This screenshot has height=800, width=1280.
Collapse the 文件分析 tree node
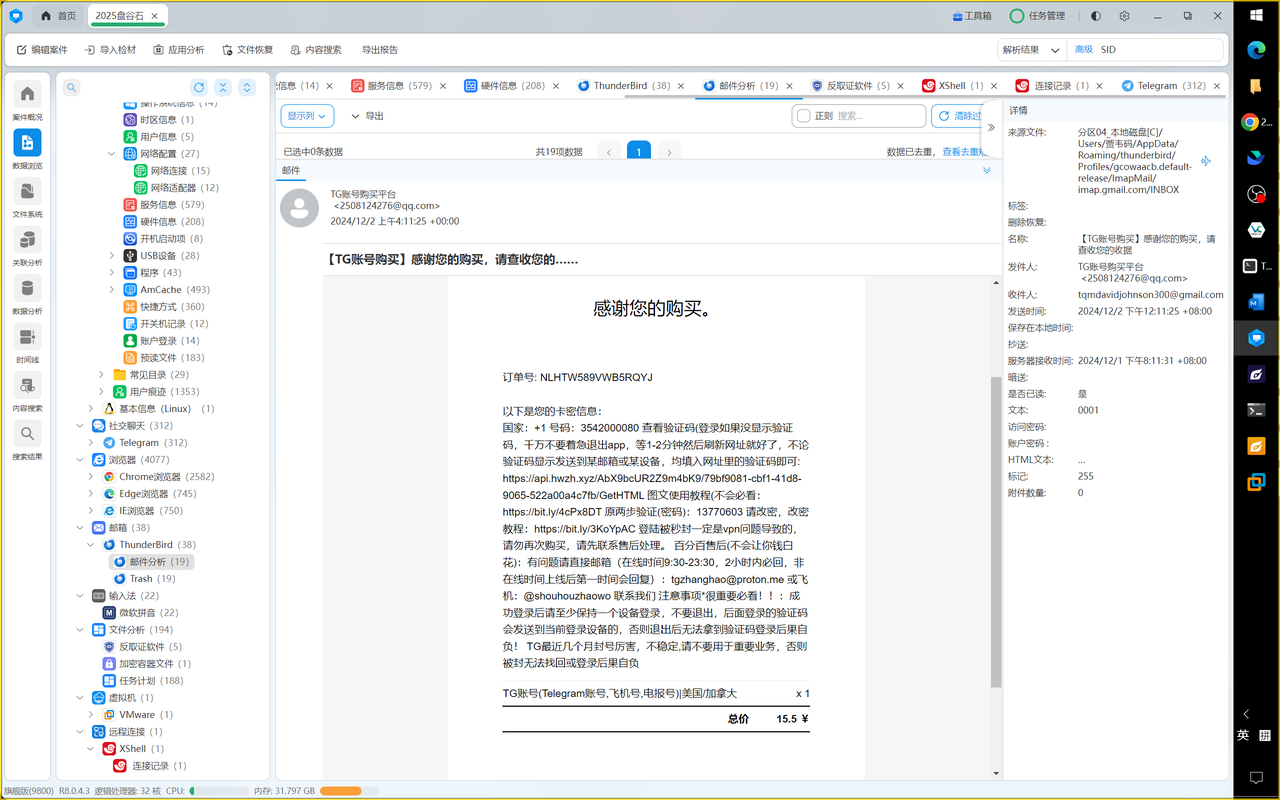[x=81, y=630]
